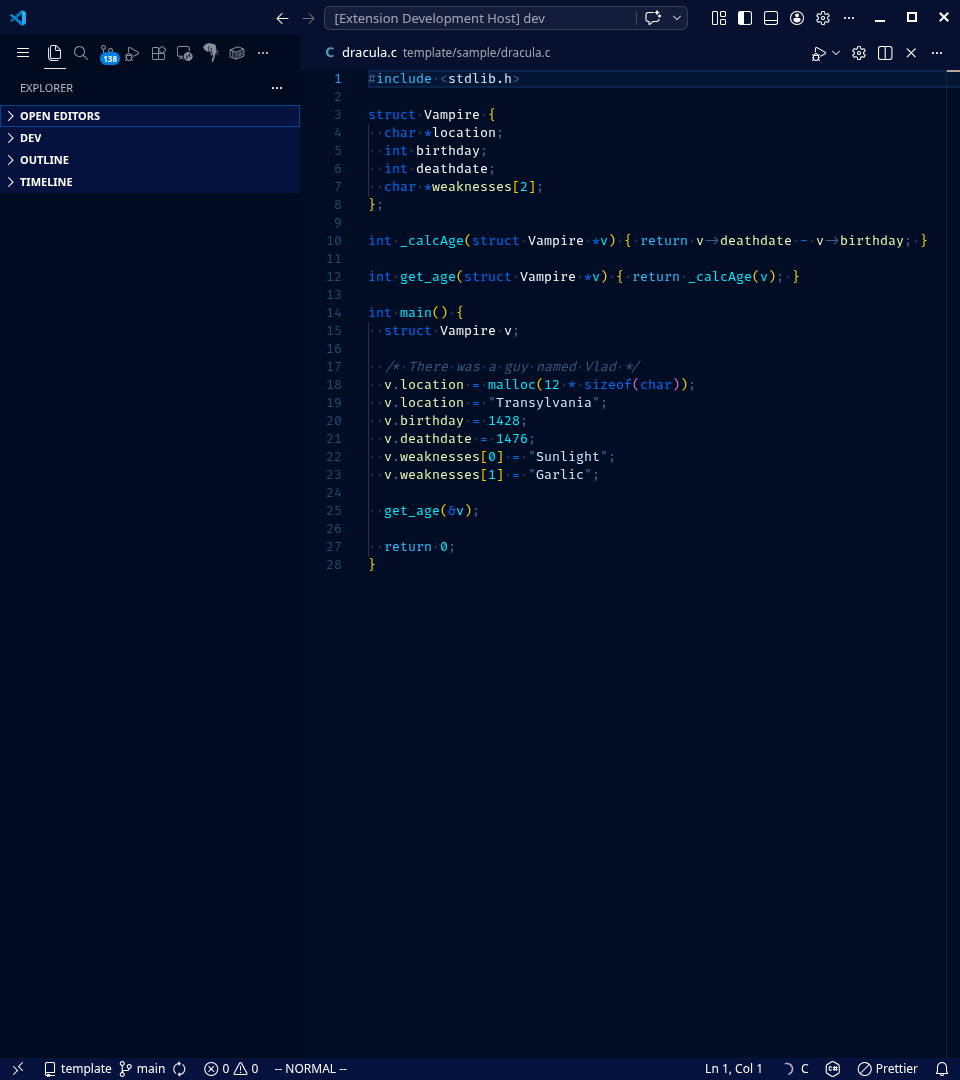Open the Explorer view in activity bar
Screen dimensions: 960x1080
(x=54, y=52)
